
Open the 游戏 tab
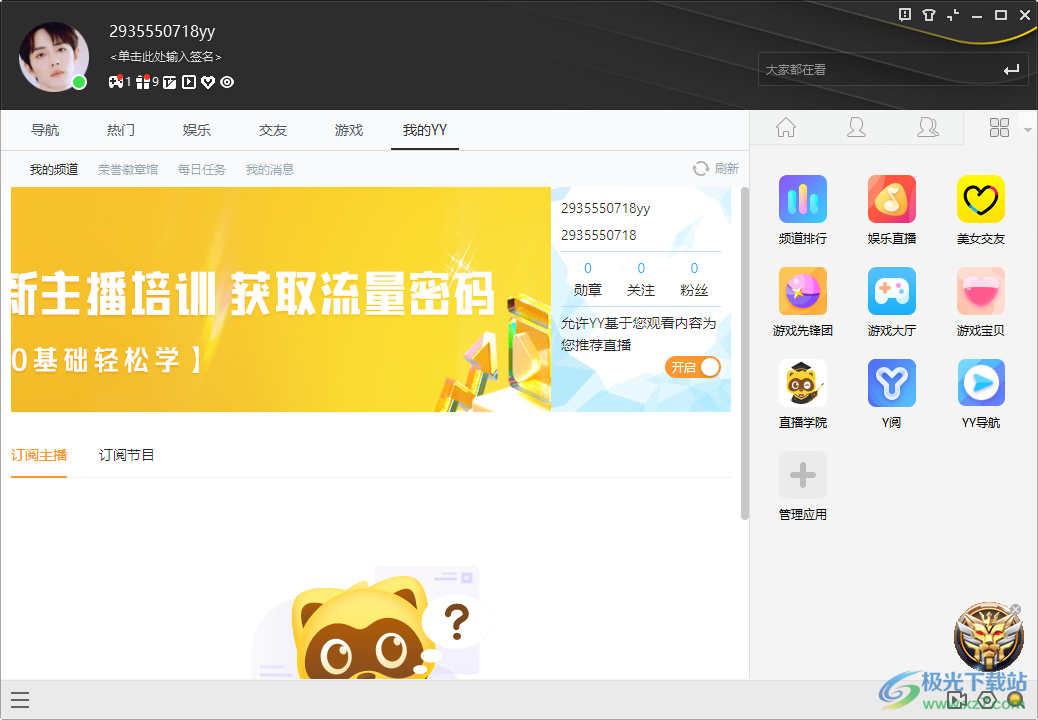tap(349, 130)
